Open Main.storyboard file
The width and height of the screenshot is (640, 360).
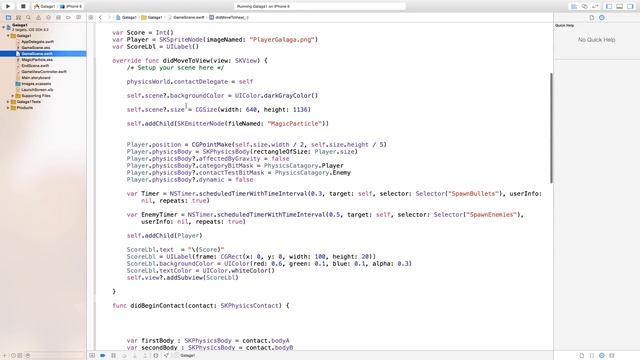point(36,78)
